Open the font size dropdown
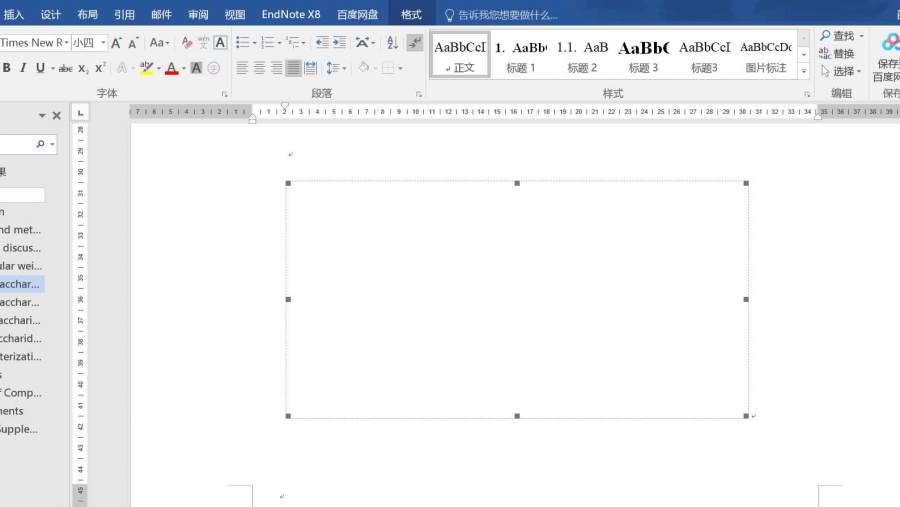 coord(103,43)
